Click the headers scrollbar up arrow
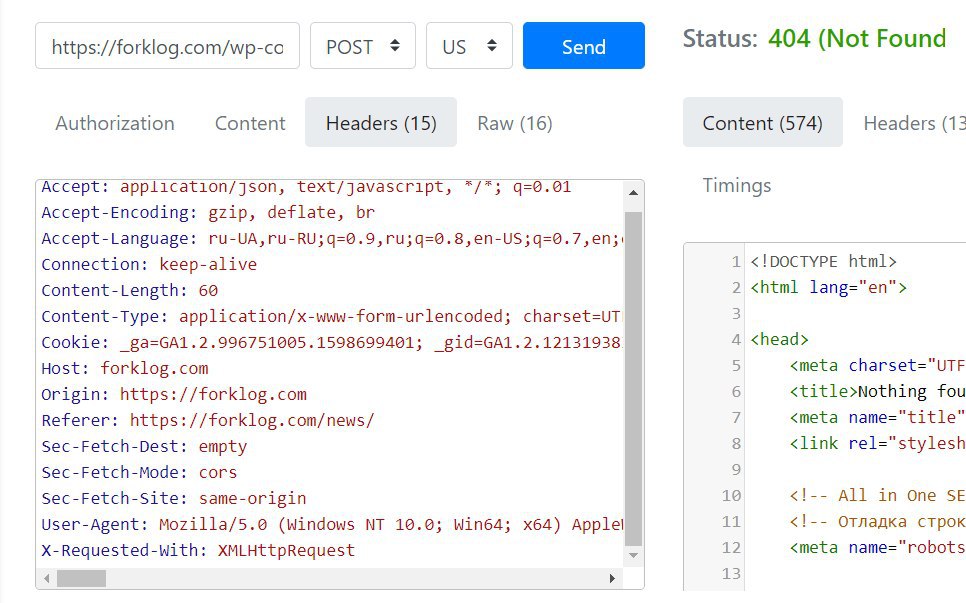Viewport: 966px width, 603px height. coord(633,193)
